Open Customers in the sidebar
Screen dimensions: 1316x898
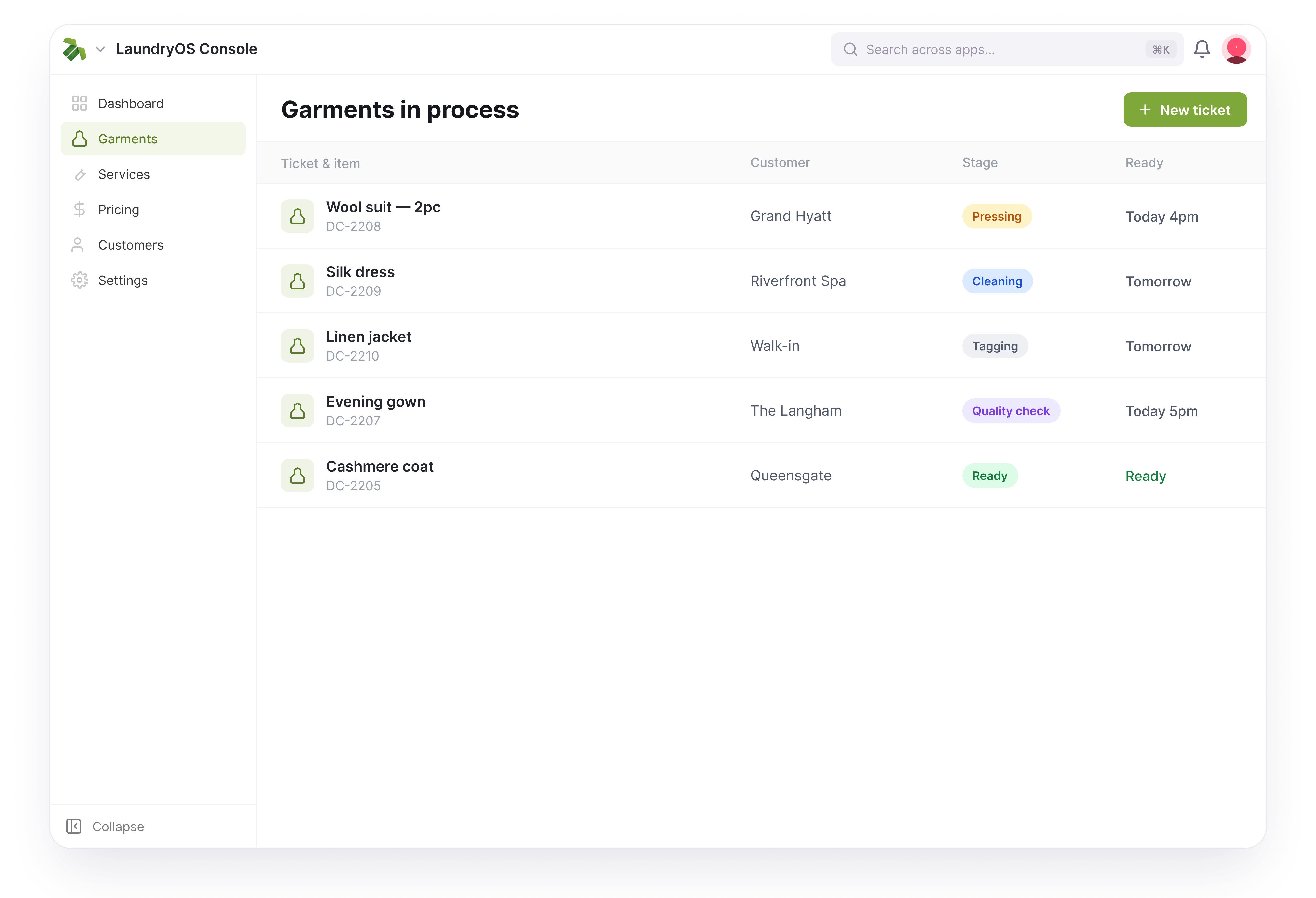click(x=153, y=245)
